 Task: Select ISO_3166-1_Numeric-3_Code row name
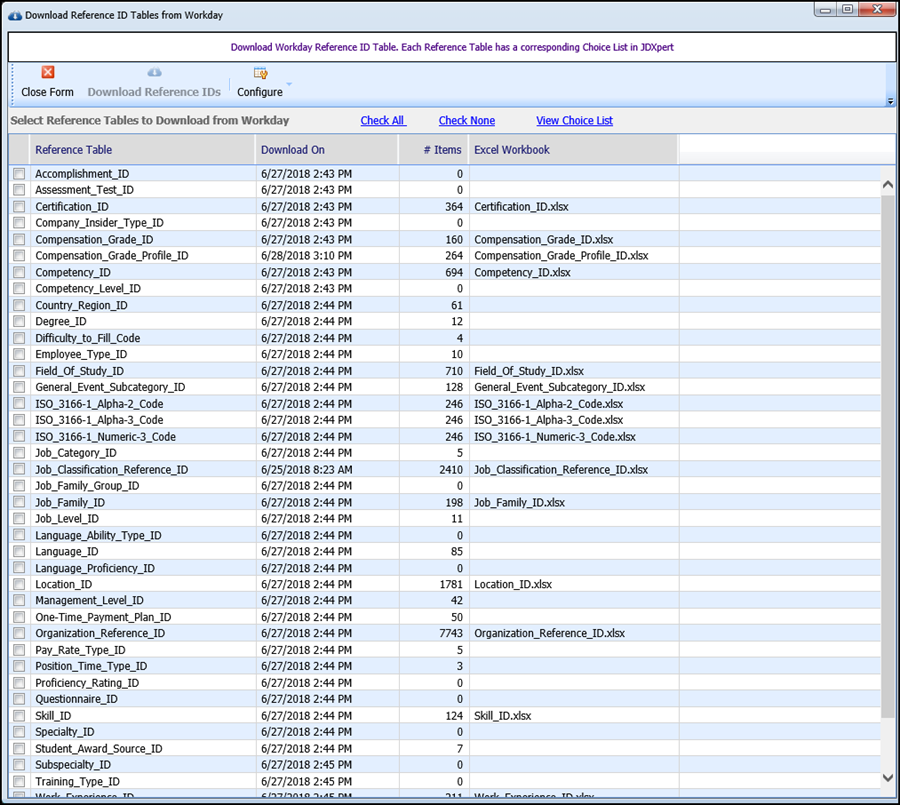pyautogui.click(x=106, y=436)
